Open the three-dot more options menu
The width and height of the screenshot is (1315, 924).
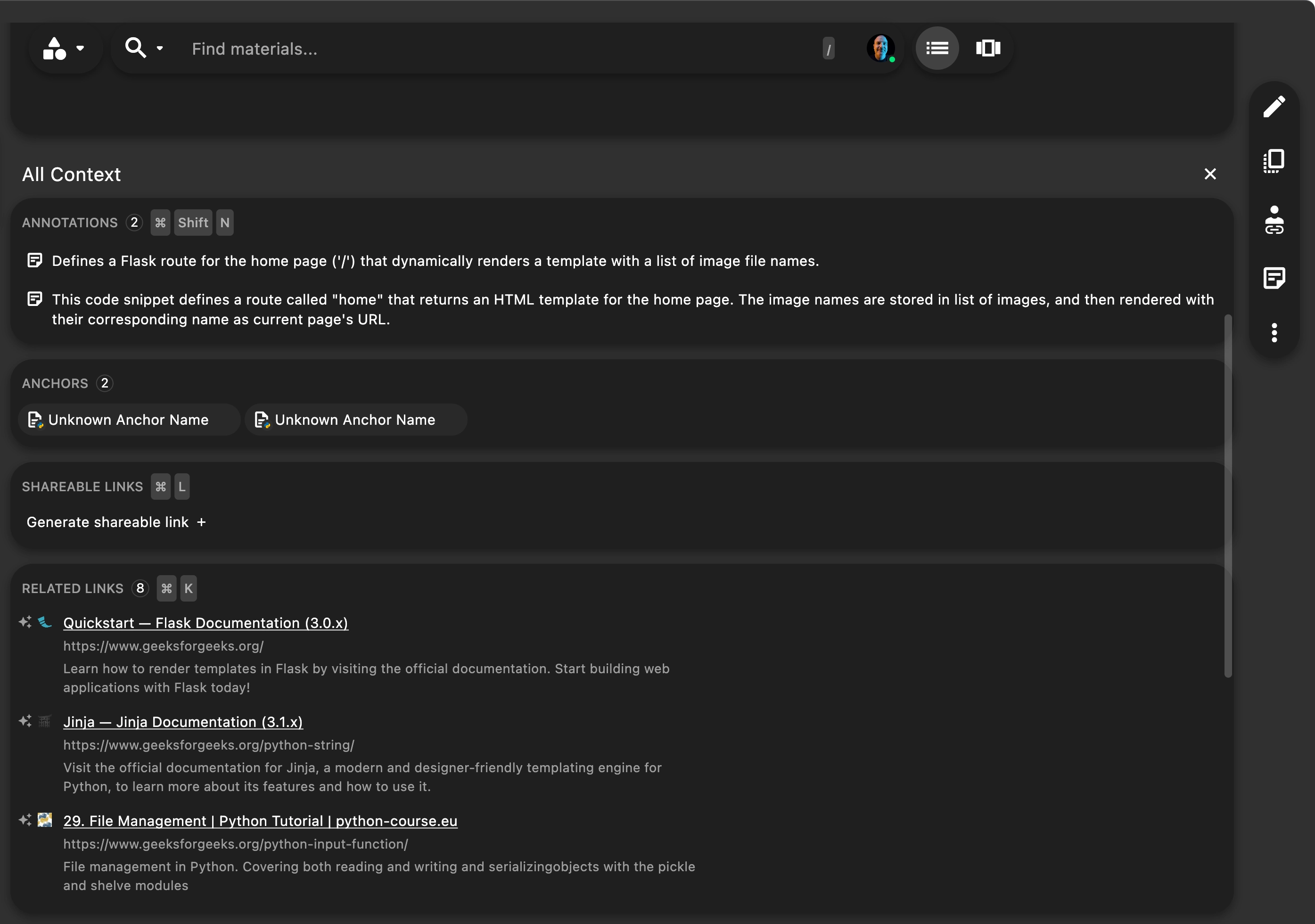(1274, 333)
